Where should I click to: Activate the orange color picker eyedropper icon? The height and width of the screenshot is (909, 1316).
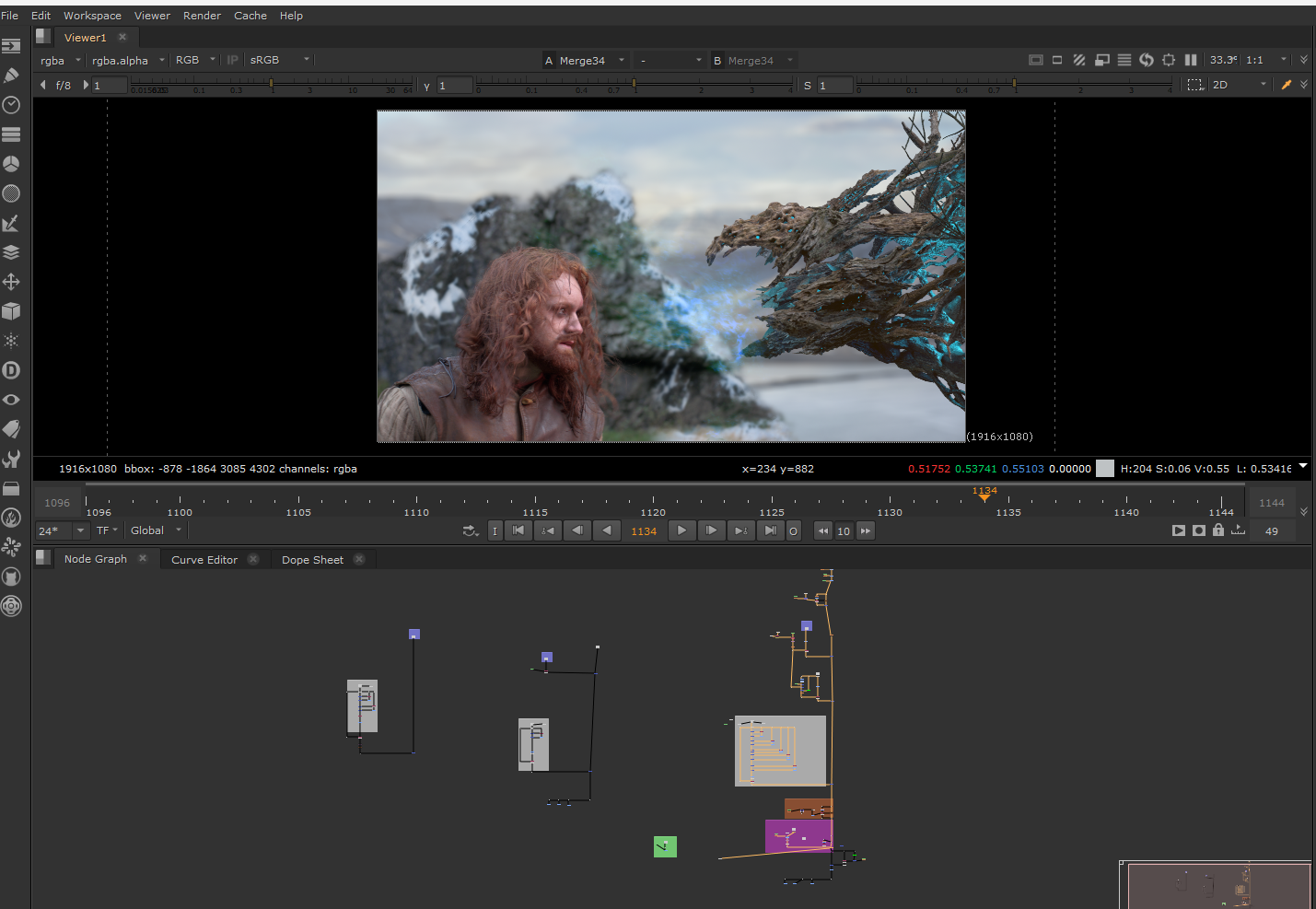pyautogui.click(x=1286, y=85)
